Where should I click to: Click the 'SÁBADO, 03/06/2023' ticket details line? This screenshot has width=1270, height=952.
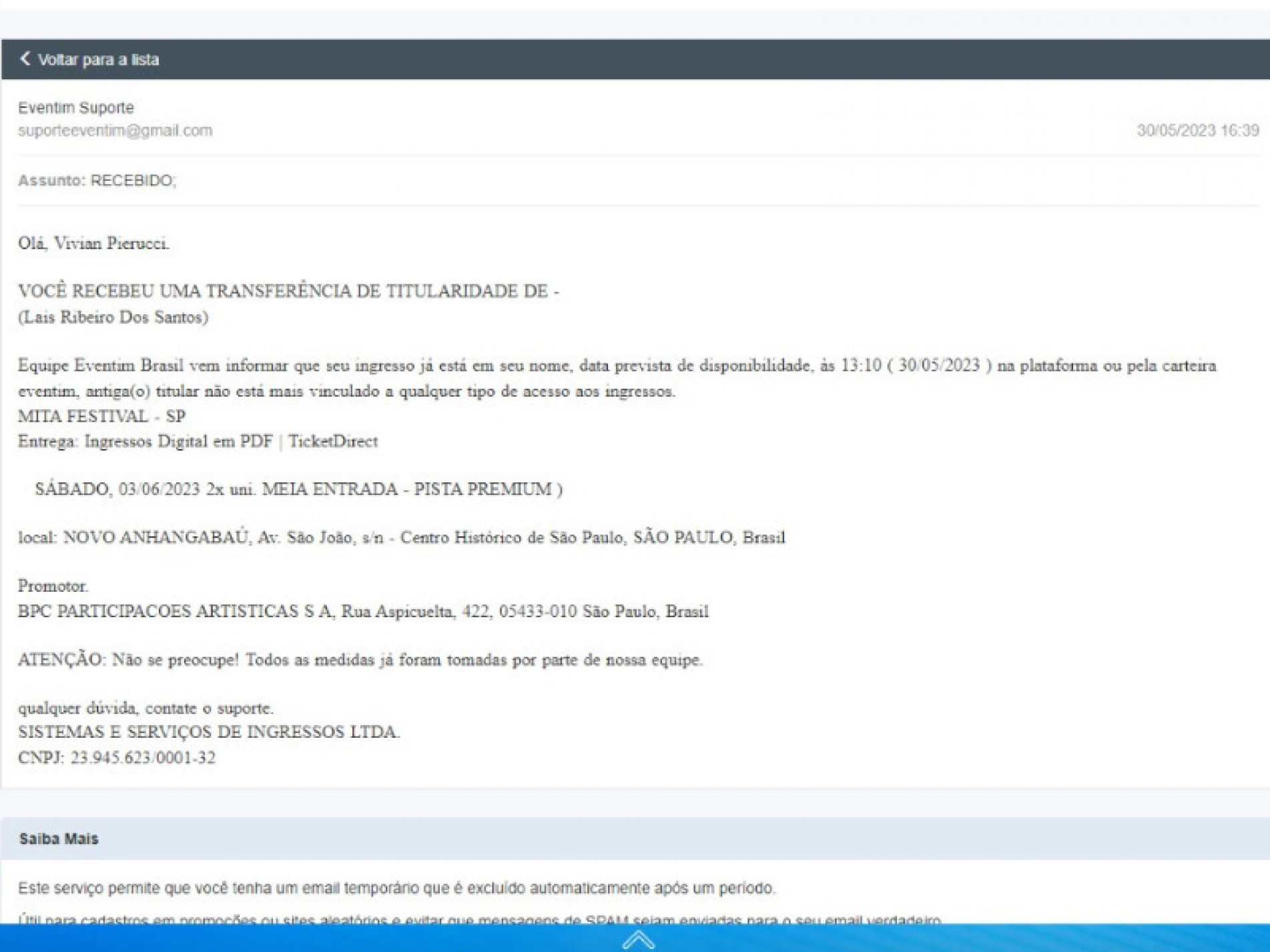(298, 489)
